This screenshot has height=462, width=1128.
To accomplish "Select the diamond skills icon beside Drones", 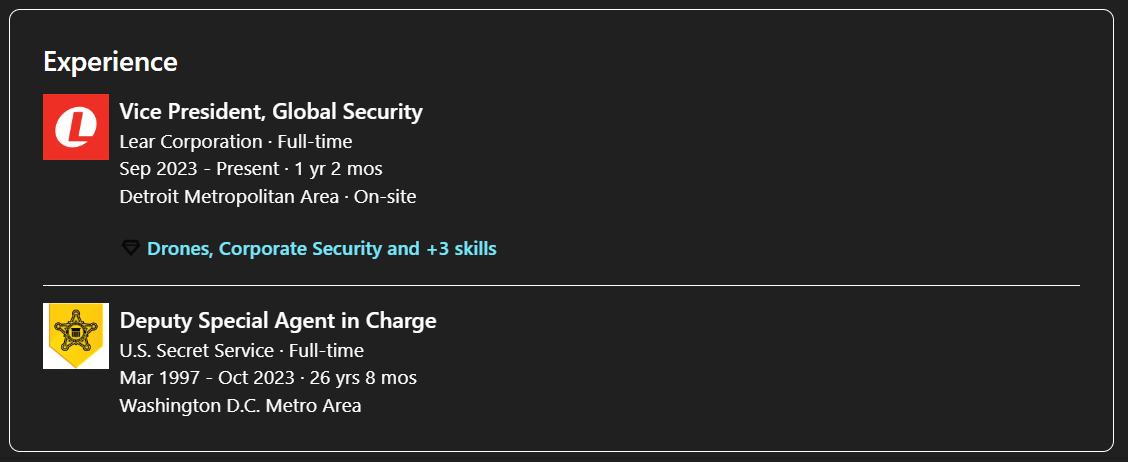I will 130,249.
